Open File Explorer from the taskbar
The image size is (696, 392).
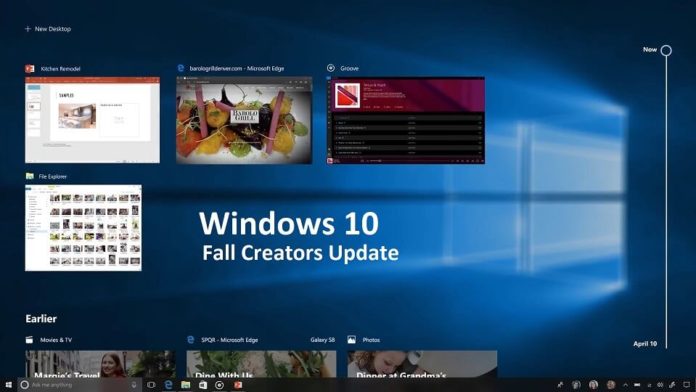(x=186, y=385)
